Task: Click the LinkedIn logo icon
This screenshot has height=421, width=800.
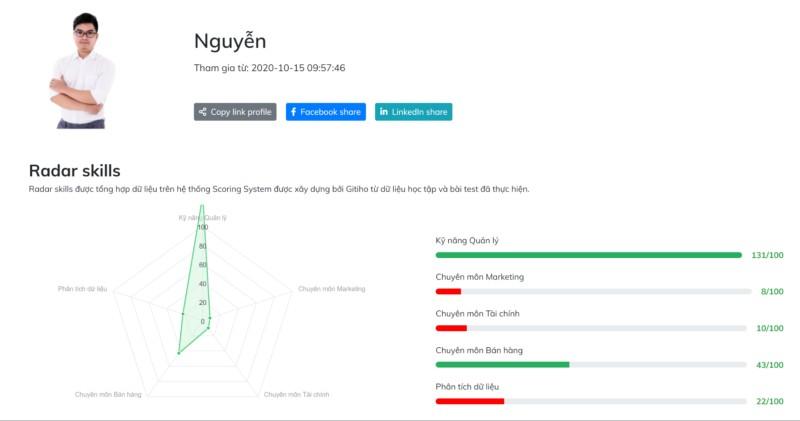Action: pyautogui.click(x=384, y=112)
